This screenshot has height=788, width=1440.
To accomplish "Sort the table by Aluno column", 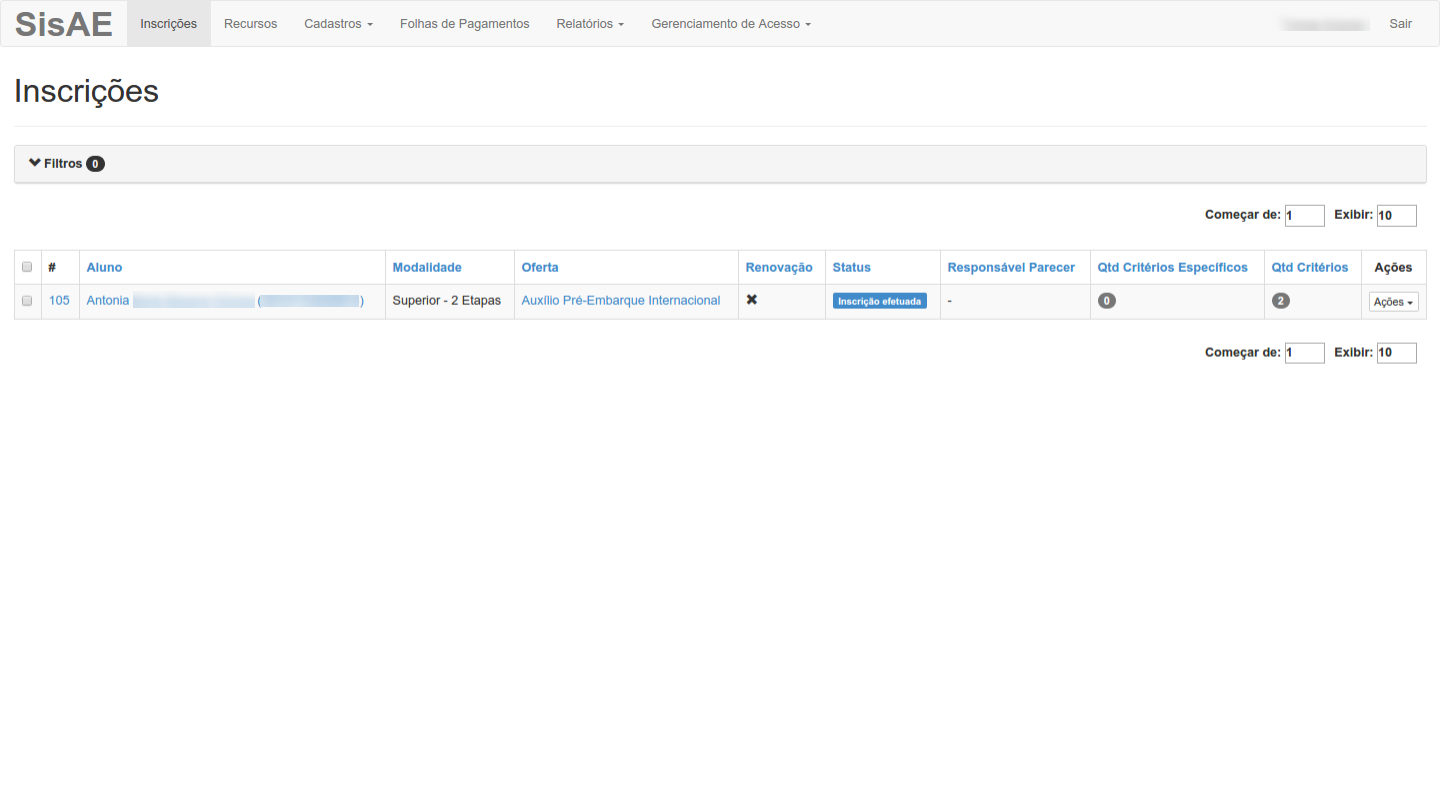I will tap(104, 267).
